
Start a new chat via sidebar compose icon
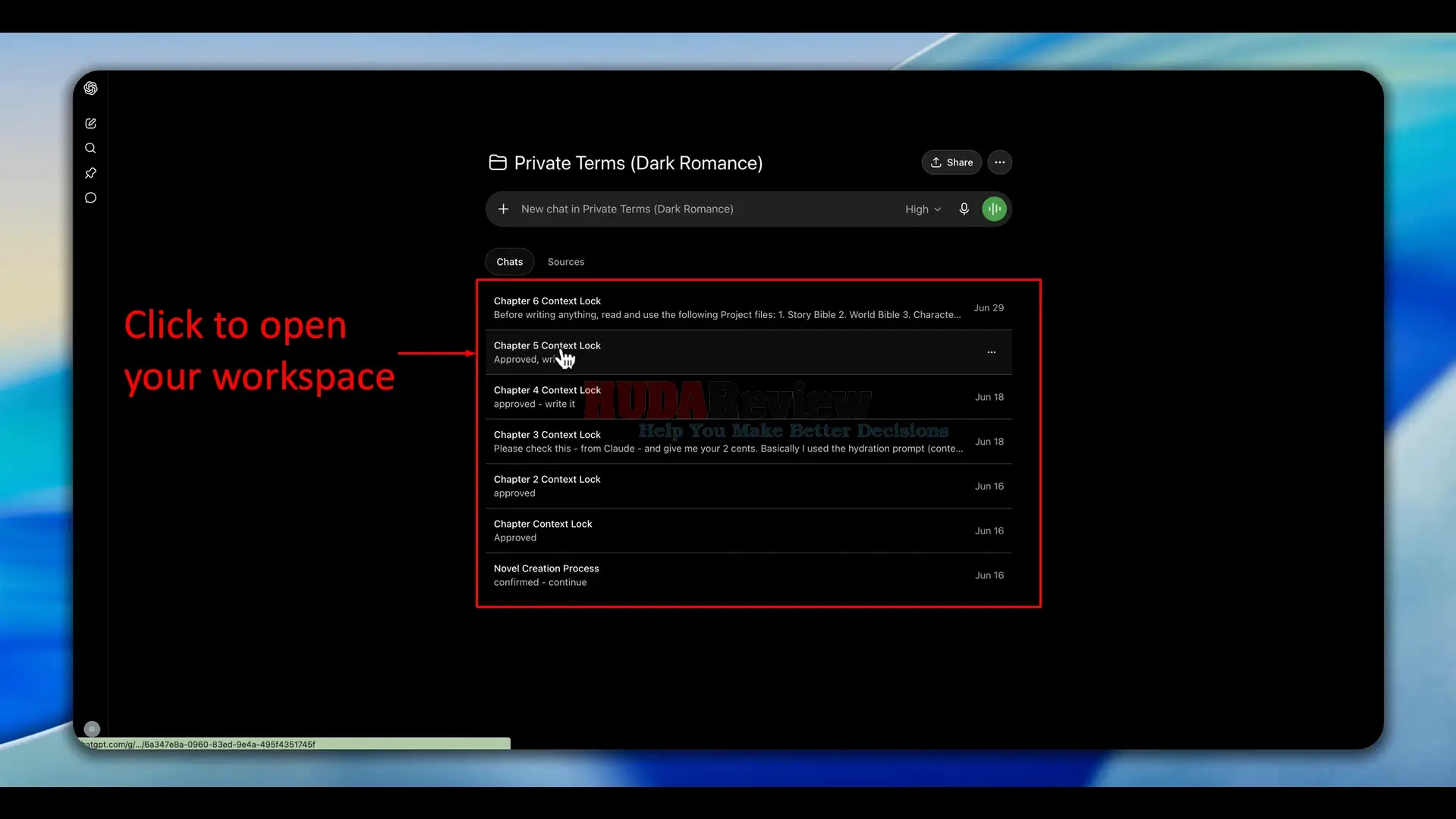click(90, 123)
